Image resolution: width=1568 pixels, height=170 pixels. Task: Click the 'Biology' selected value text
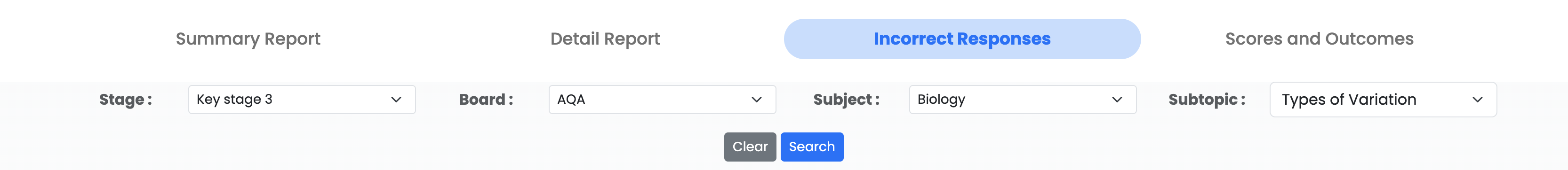point(941,100)
